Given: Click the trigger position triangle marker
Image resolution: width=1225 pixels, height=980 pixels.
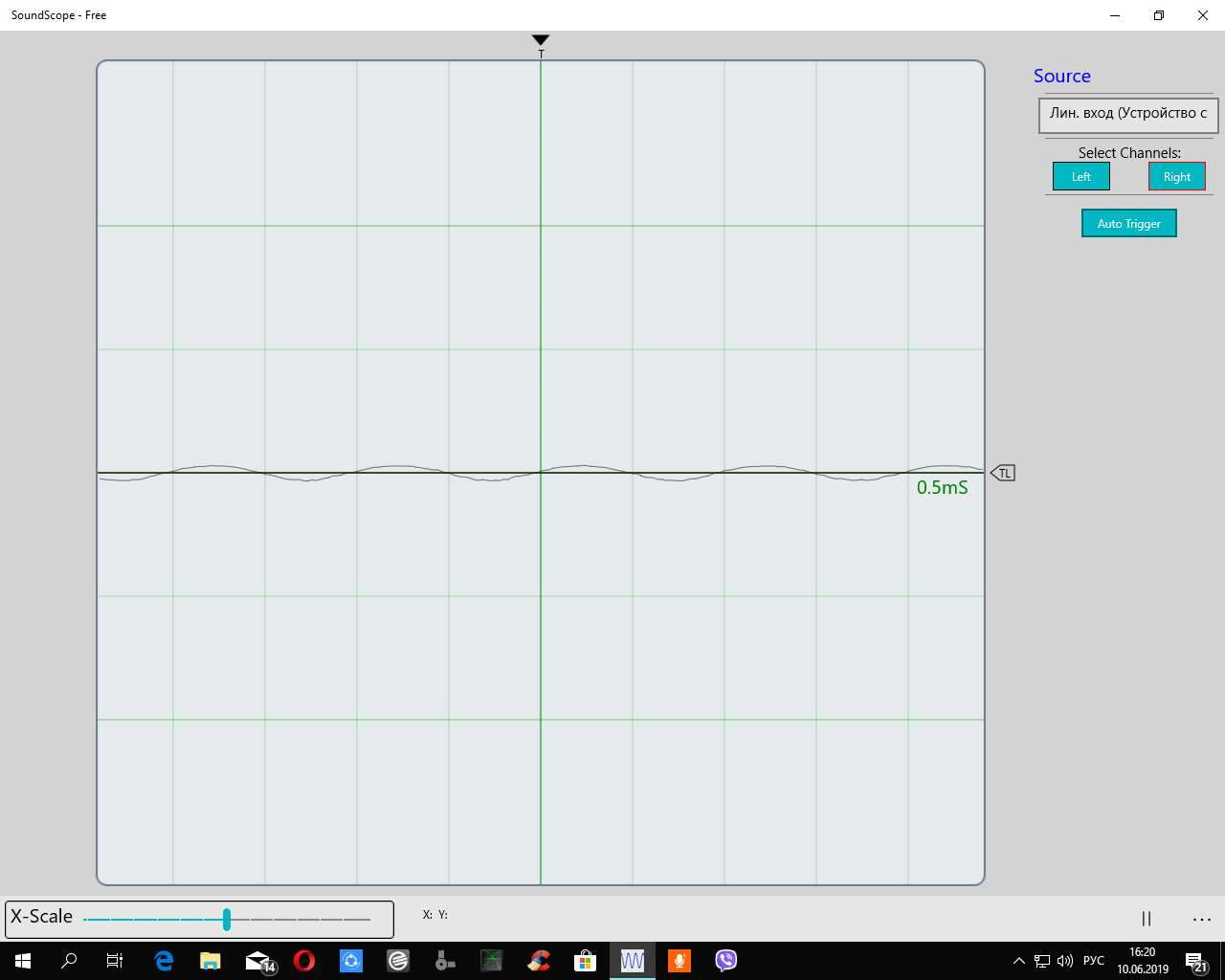Looking at the screenshot, I should [x=541, y=40].
